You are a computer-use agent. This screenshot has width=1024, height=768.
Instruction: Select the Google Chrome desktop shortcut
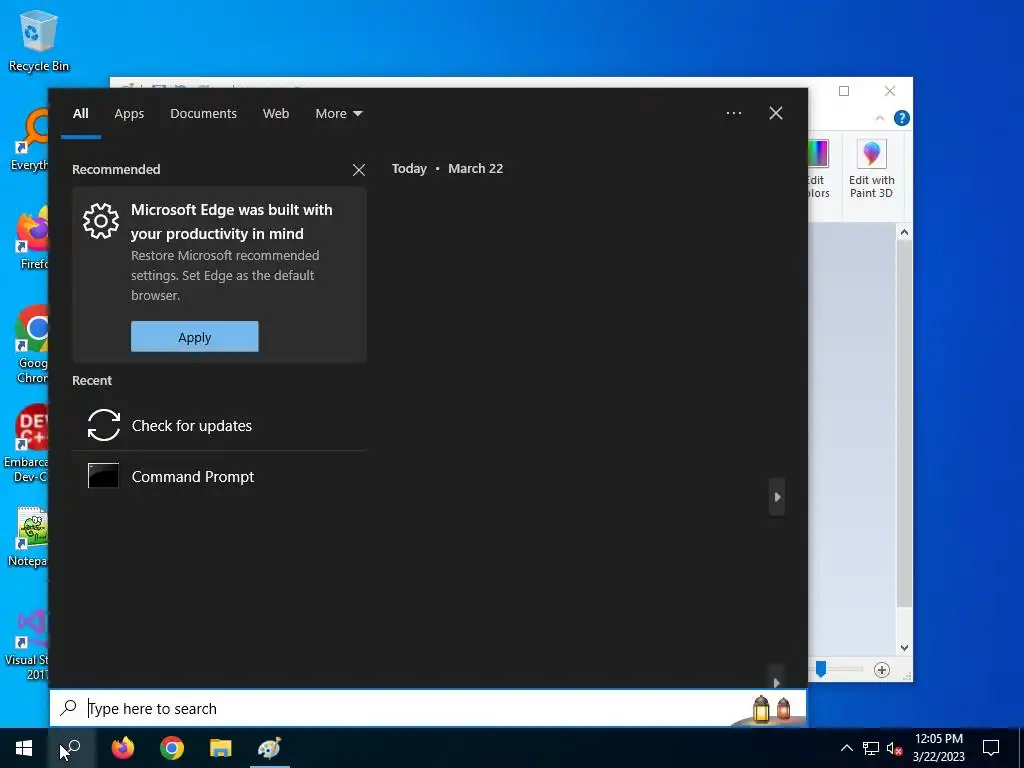31,344
